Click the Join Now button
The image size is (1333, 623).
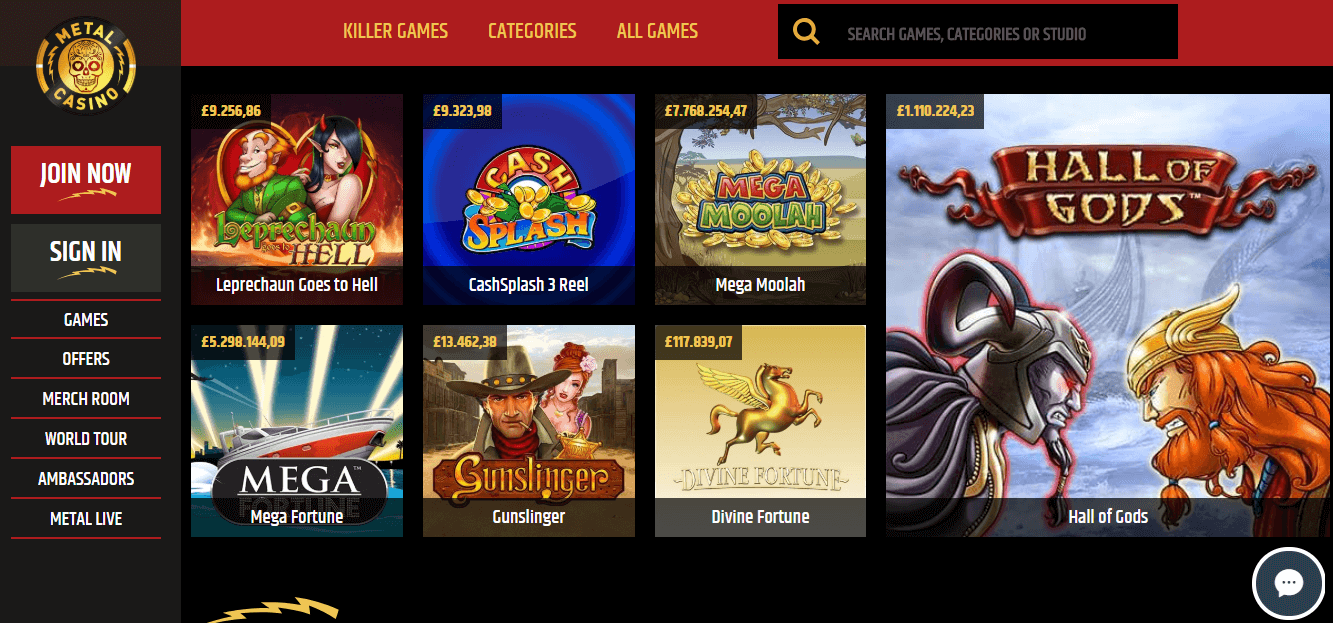[x=86, y=180]
